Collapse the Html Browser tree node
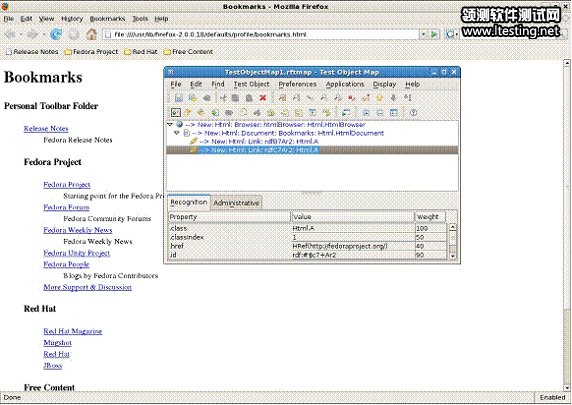 click(170, 124)
